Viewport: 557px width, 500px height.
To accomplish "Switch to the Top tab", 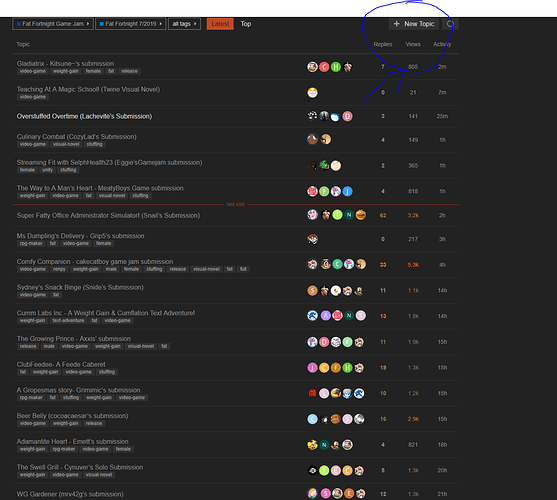I will pos(246,24).
